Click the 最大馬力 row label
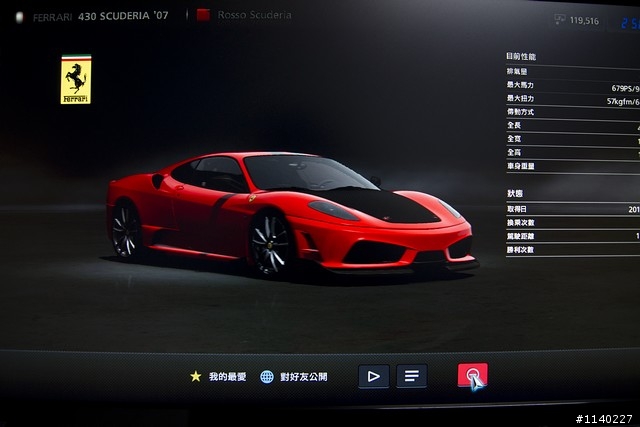 520,85
